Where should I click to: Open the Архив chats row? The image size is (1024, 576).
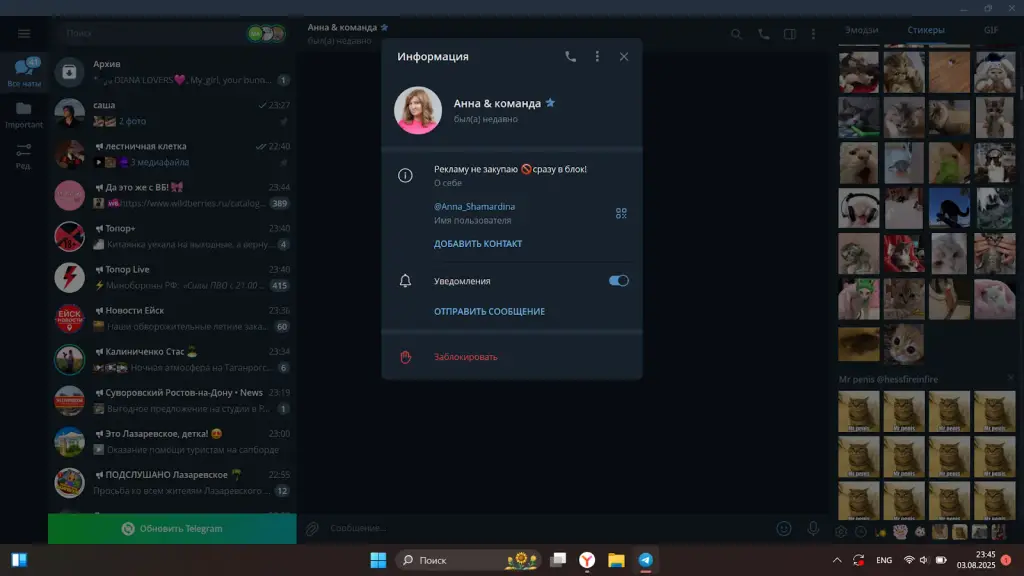click(172, 72)
